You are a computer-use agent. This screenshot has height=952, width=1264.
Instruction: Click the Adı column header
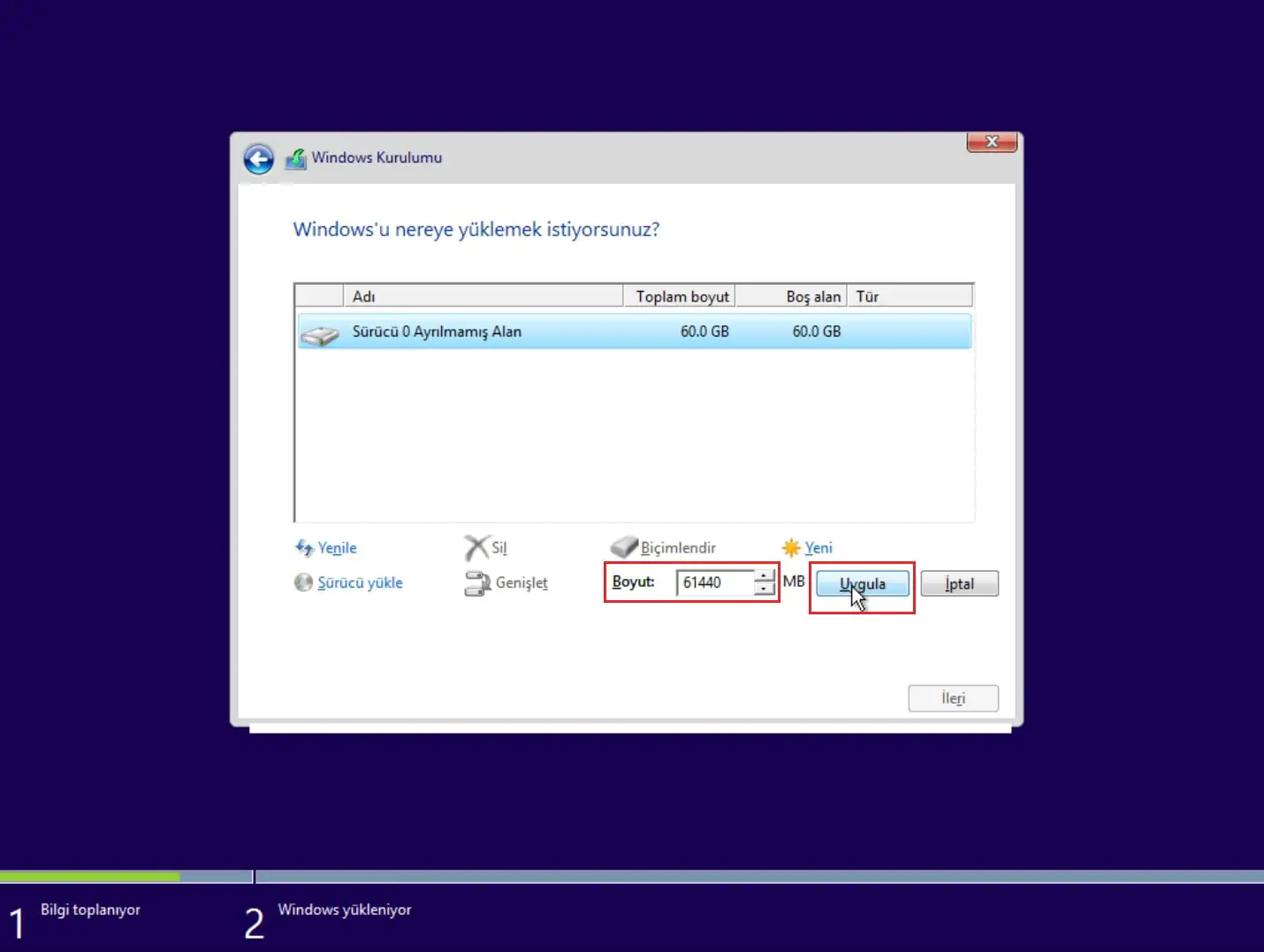click(364, 295)
